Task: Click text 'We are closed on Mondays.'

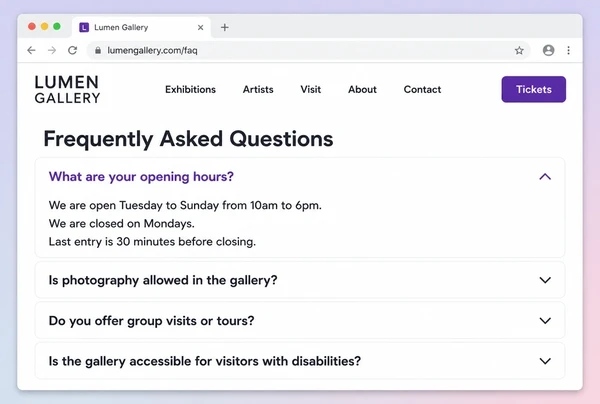Action: (x=122, y=223)
